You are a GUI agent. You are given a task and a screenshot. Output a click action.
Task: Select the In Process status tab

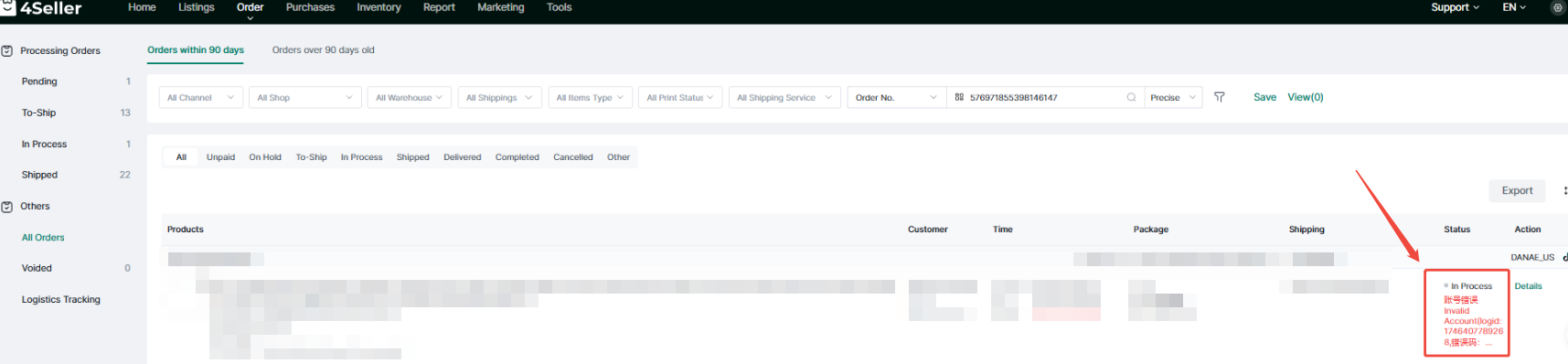coord(361,157)
